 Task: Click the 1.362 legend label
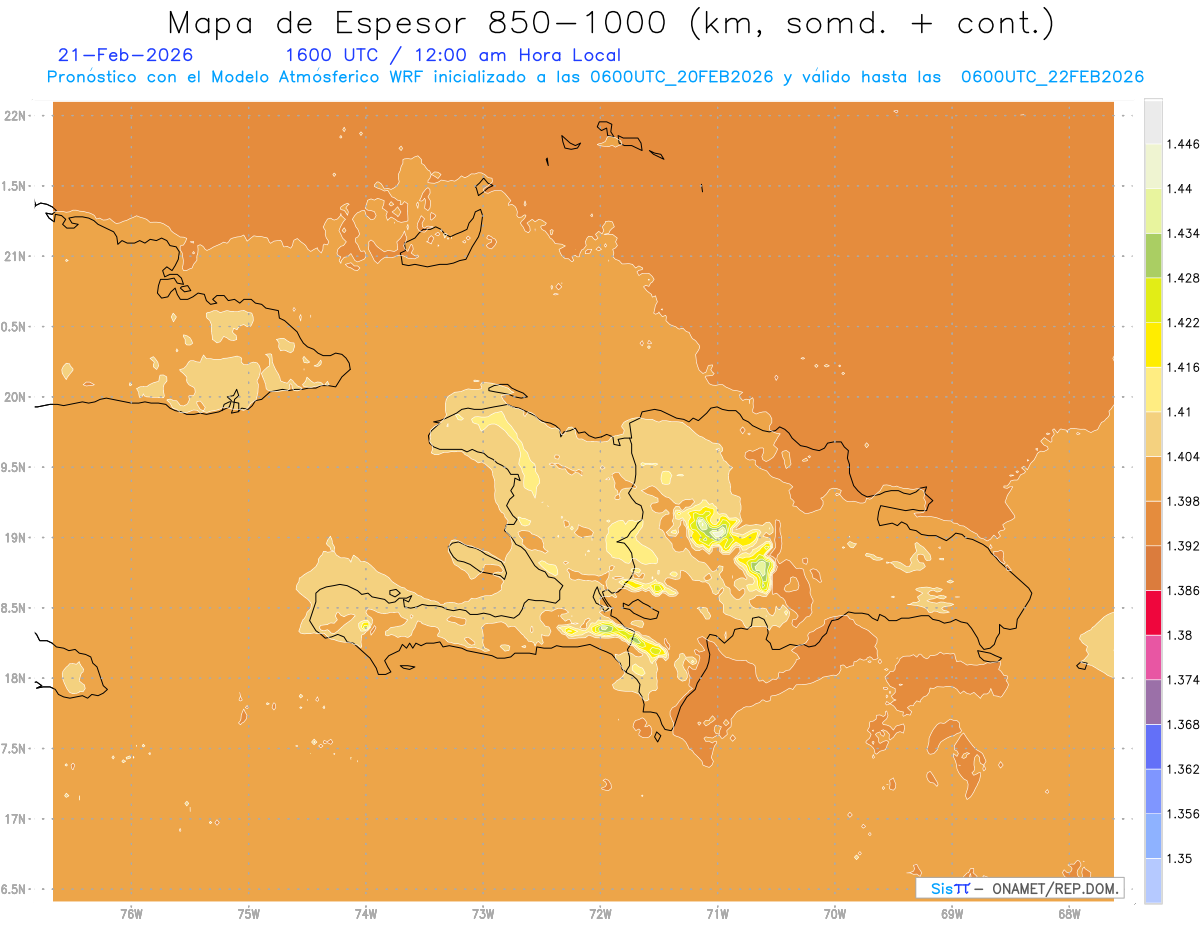1183,769
